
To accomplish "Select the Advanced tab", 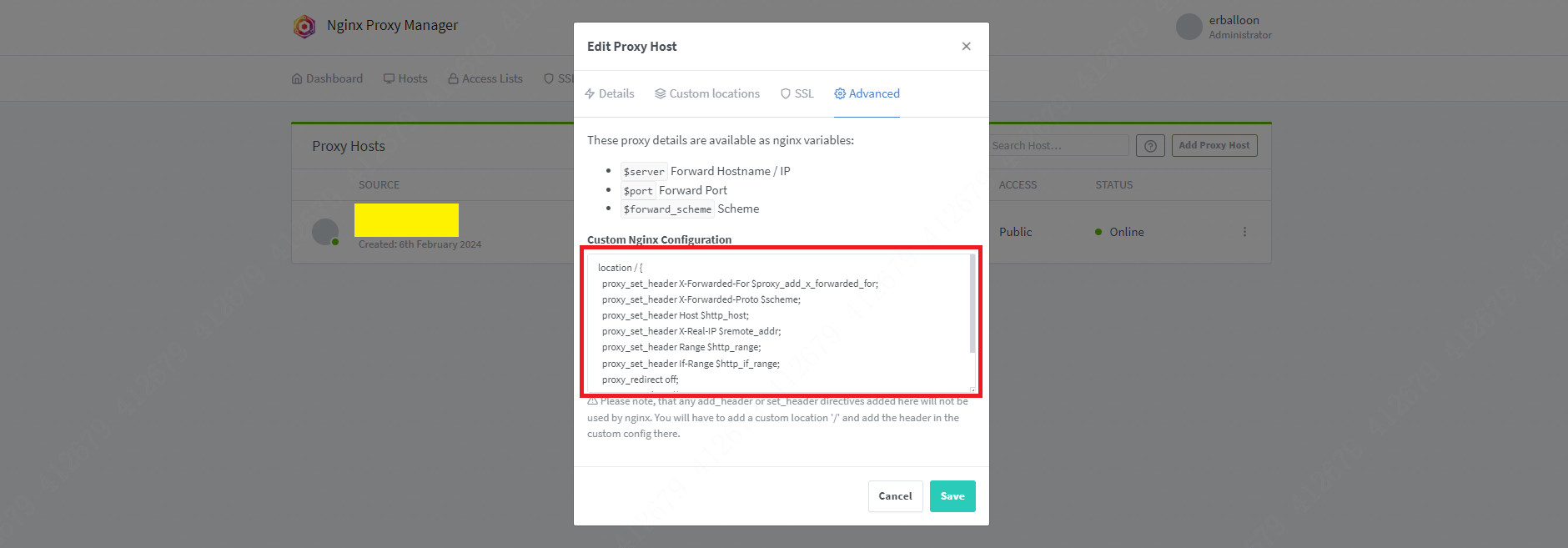I will point(867,93).
